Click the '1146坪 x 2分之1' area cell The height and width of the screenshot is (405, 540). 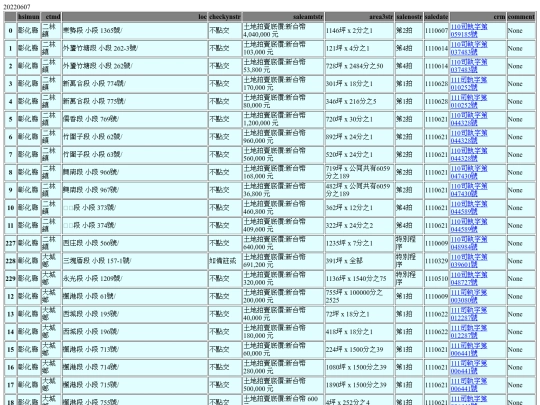coord(360,31)
